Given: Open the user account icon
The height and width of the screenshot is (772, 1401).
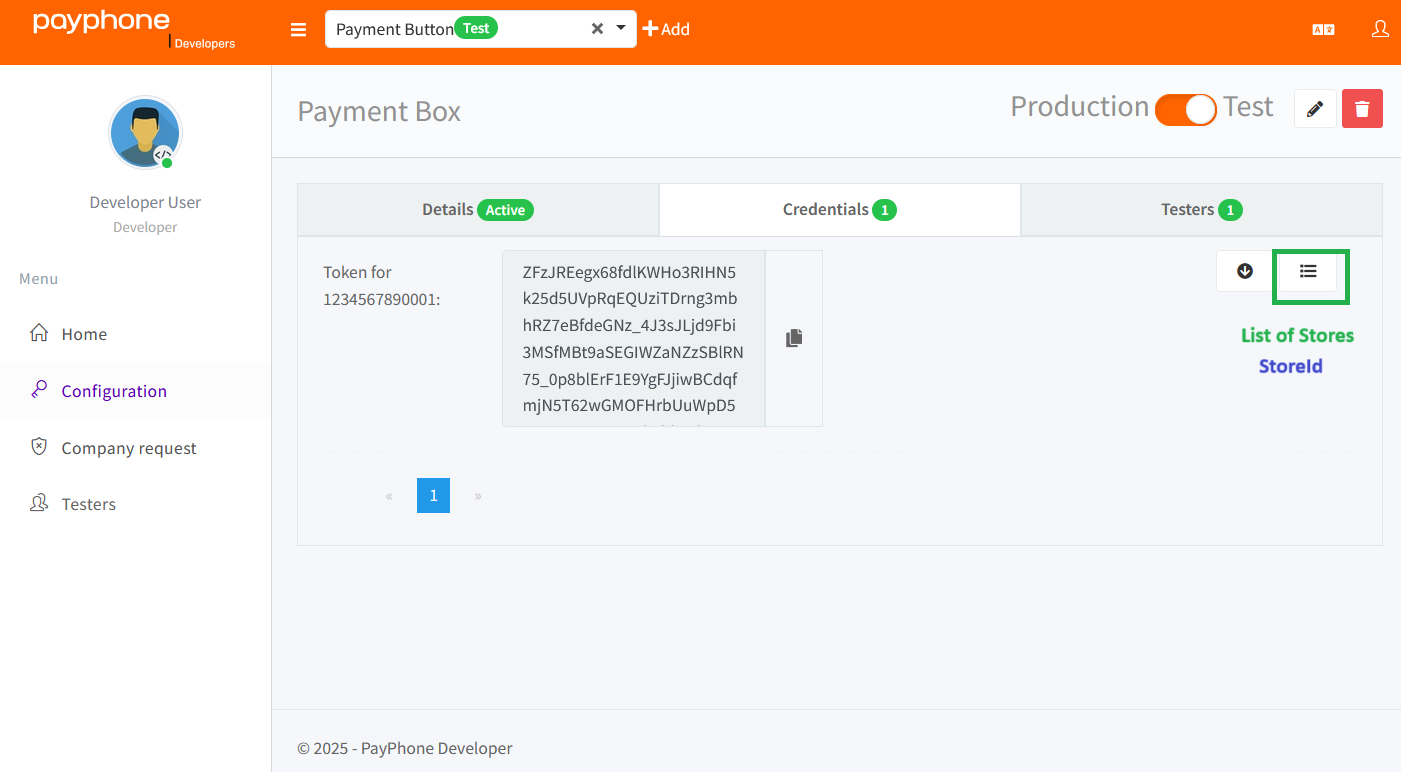Looking at the screenshot, I should (1380, 29).
